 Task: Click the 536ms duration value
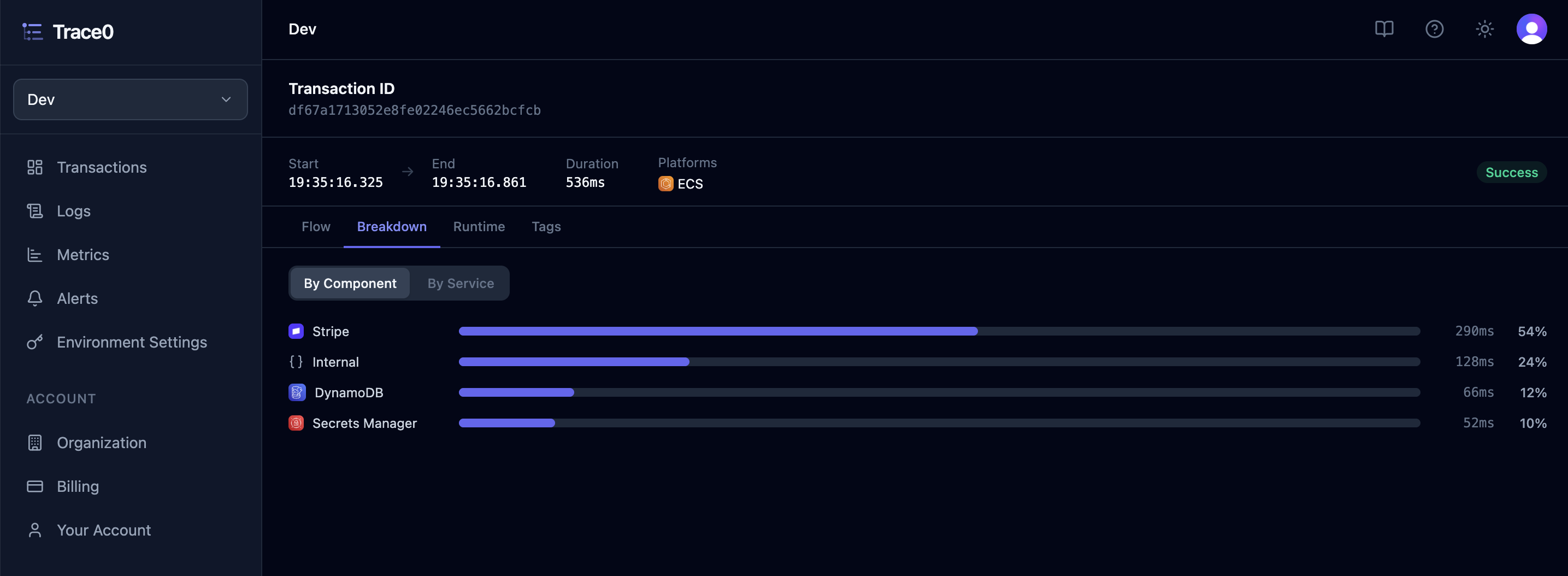tap(585, 182)
